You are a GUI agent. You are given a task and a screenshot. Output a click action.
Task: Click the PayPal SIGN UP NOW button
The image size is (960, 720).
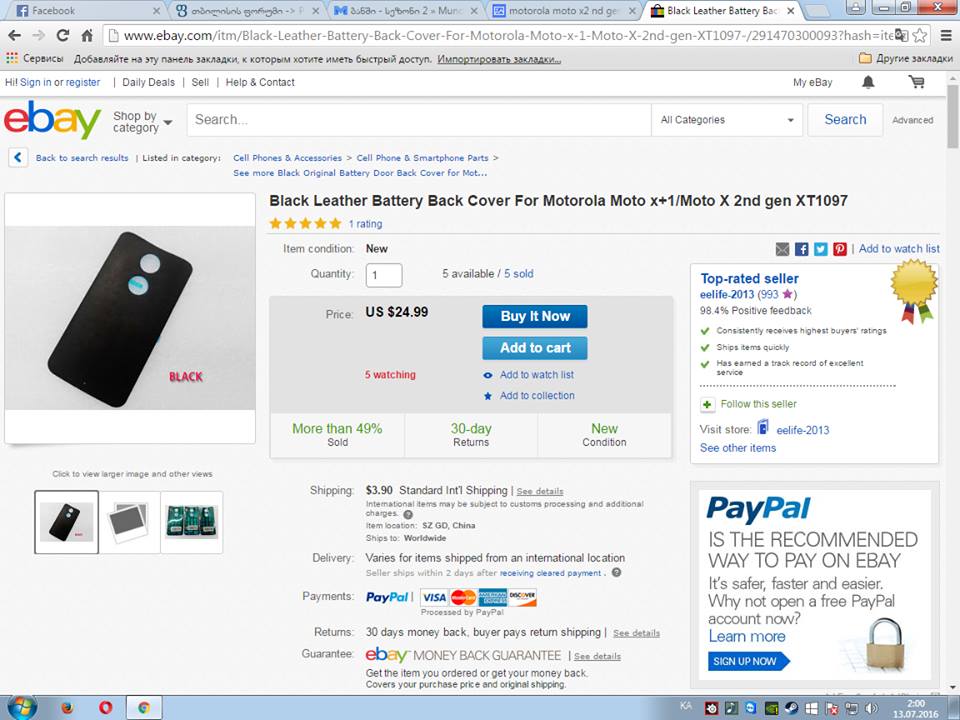[x=749, y=661]
